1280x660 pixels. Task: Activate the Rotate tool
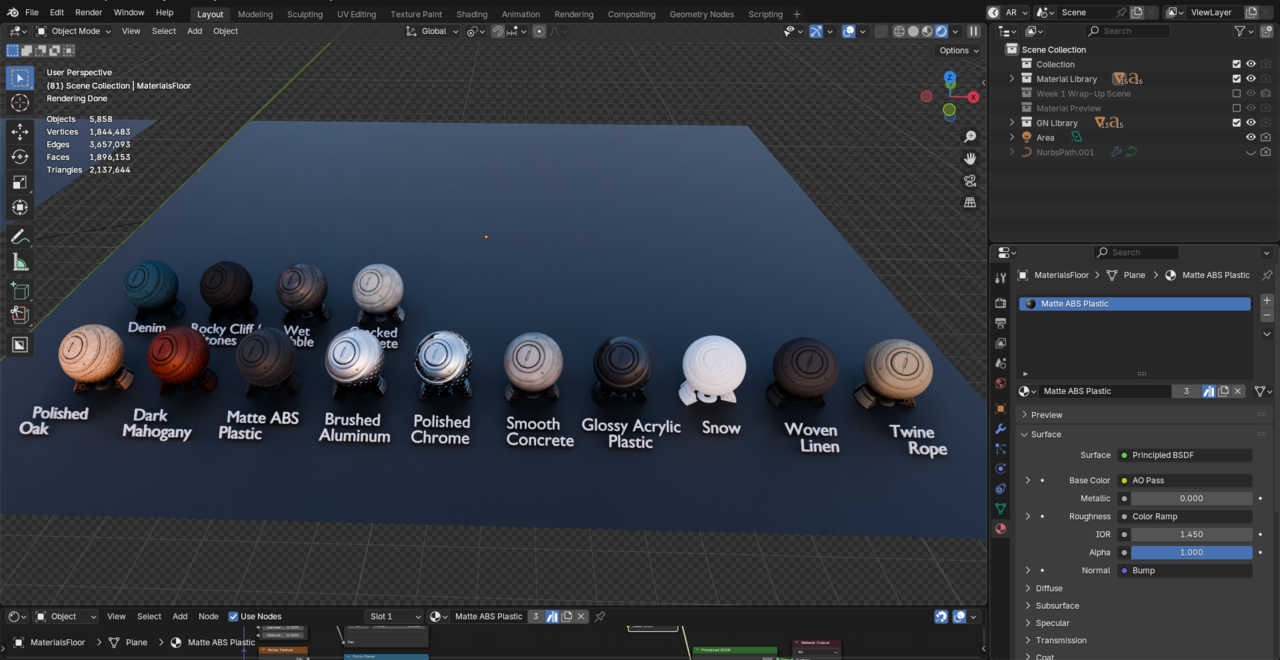(x=20, y=157)
